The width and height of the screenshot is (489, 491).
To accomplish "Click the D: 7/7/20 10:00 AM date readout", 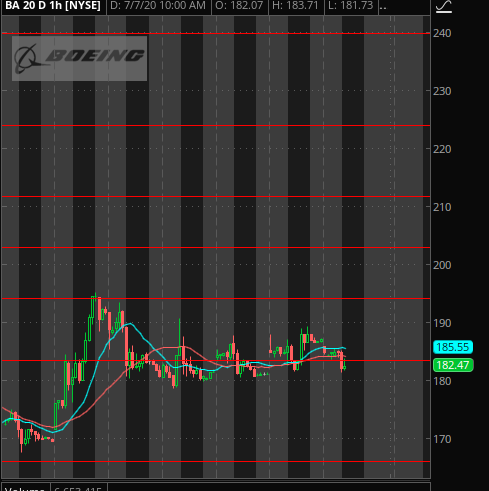I will (x=158, y=6).
